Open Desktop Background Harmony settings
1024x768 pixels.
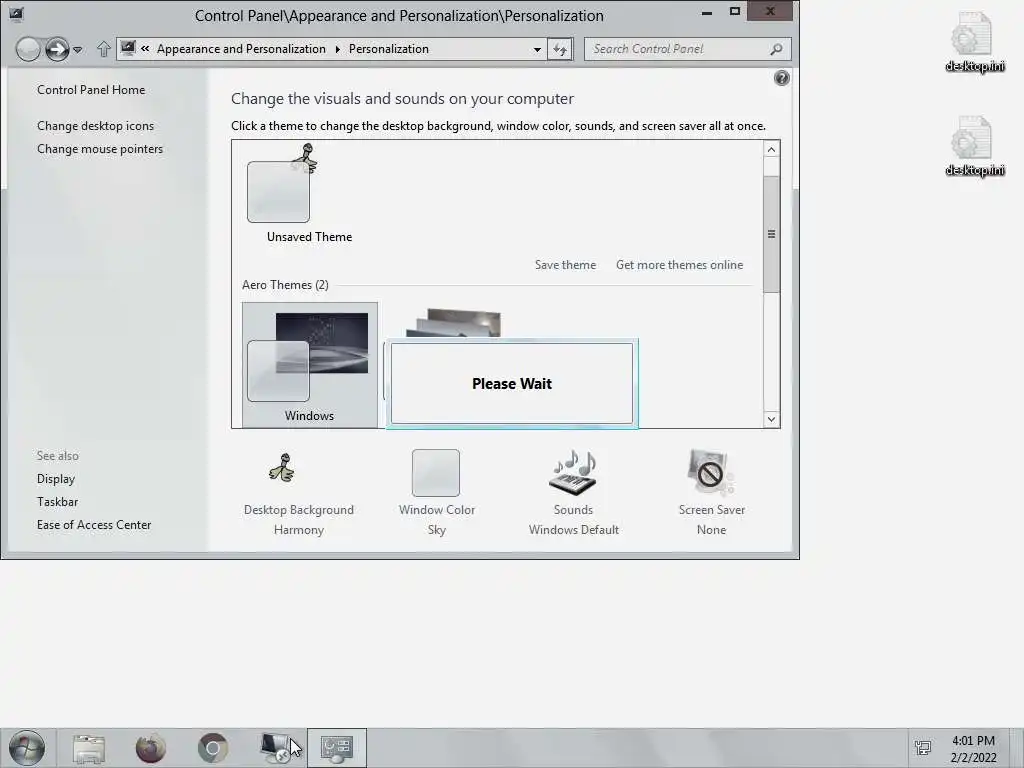[x=298, y=493]
